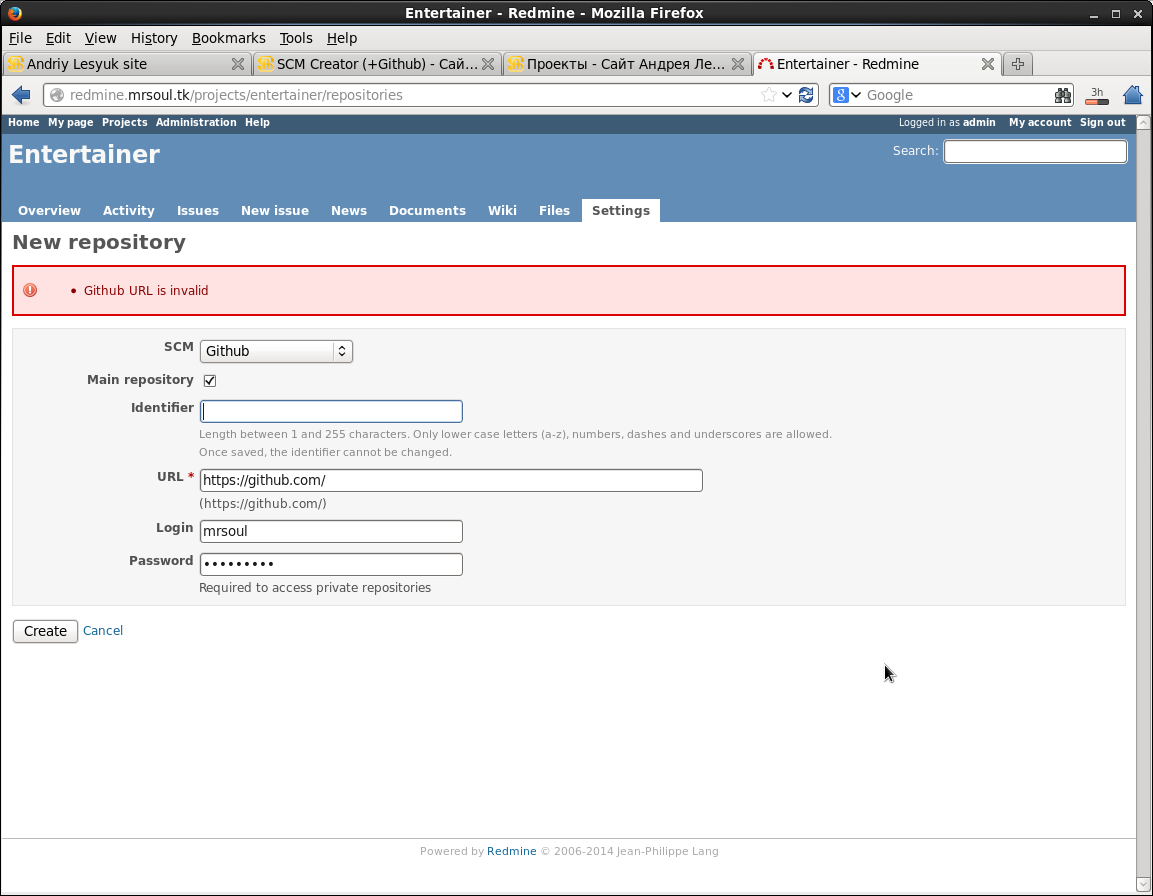Expand the search engine selector arrow
Image resolution: width=1153 pixels, height=896 pixels.
(x=856, y=95)
